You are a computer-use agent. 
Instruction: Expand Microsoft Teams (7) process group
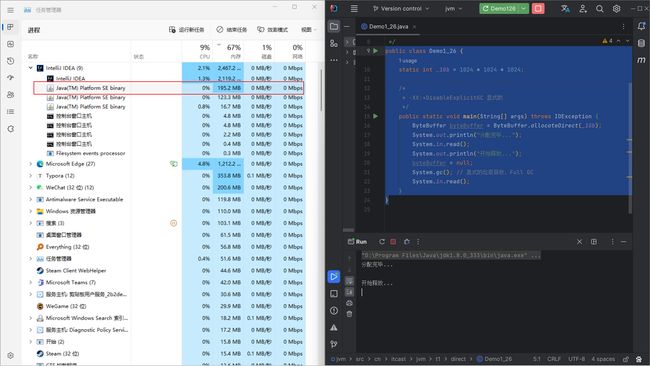click(x=31, y=283)
